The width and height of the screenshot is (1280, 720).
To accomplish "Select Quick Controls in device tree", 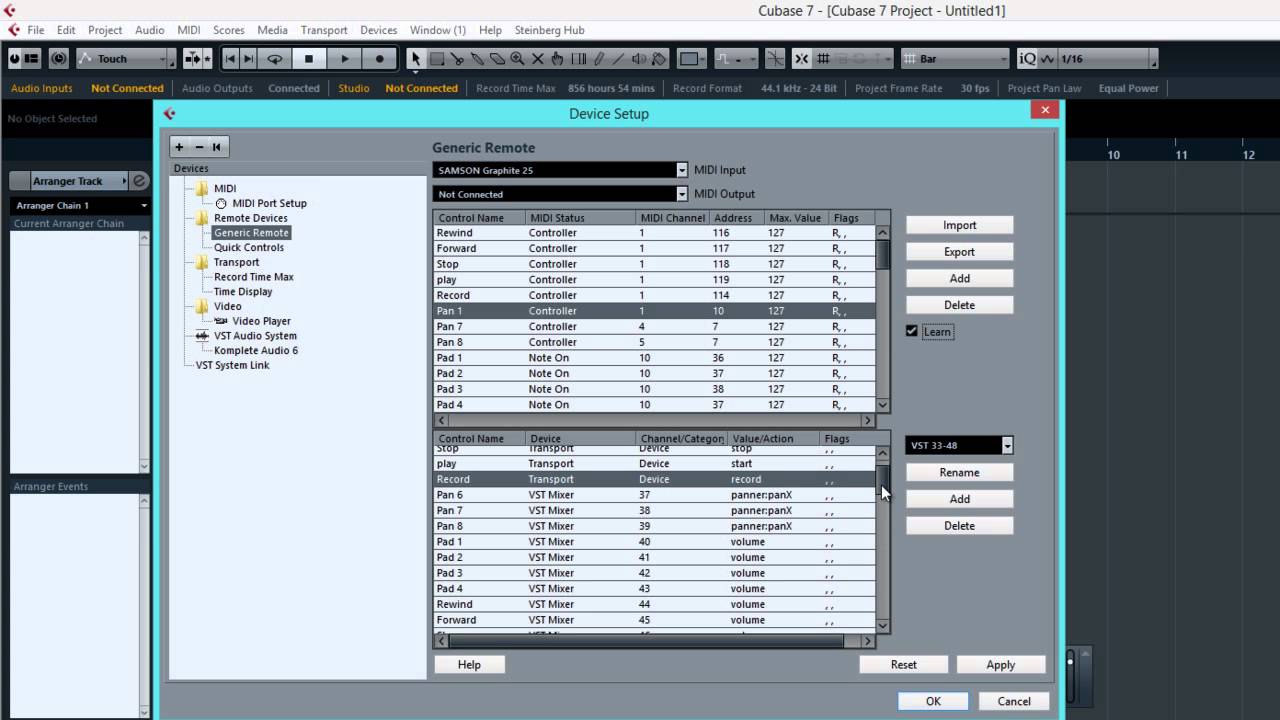I will click(x=249, y=247).
